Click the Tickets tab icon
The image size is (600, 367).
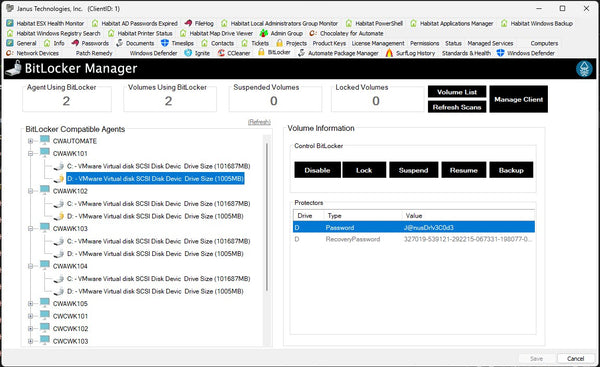245,43
